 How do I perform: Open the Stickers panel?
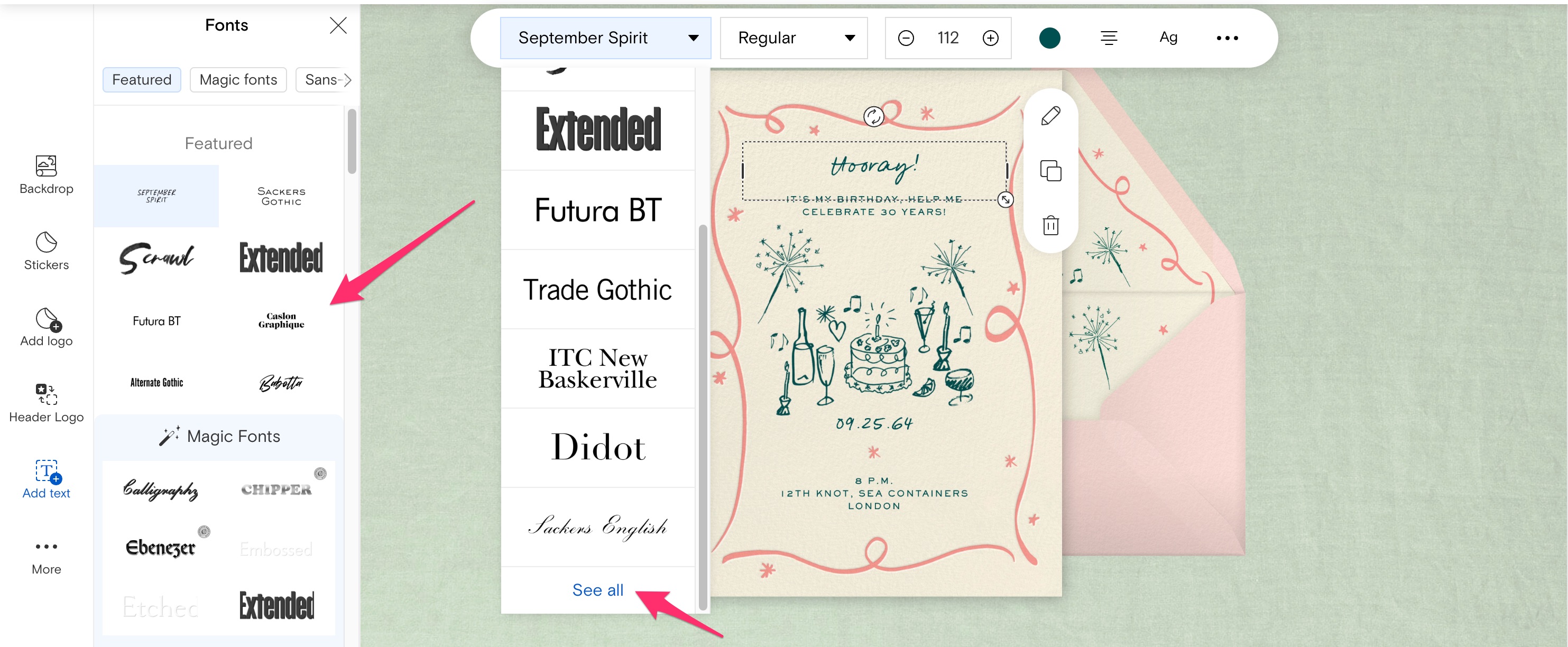[47, 251]
